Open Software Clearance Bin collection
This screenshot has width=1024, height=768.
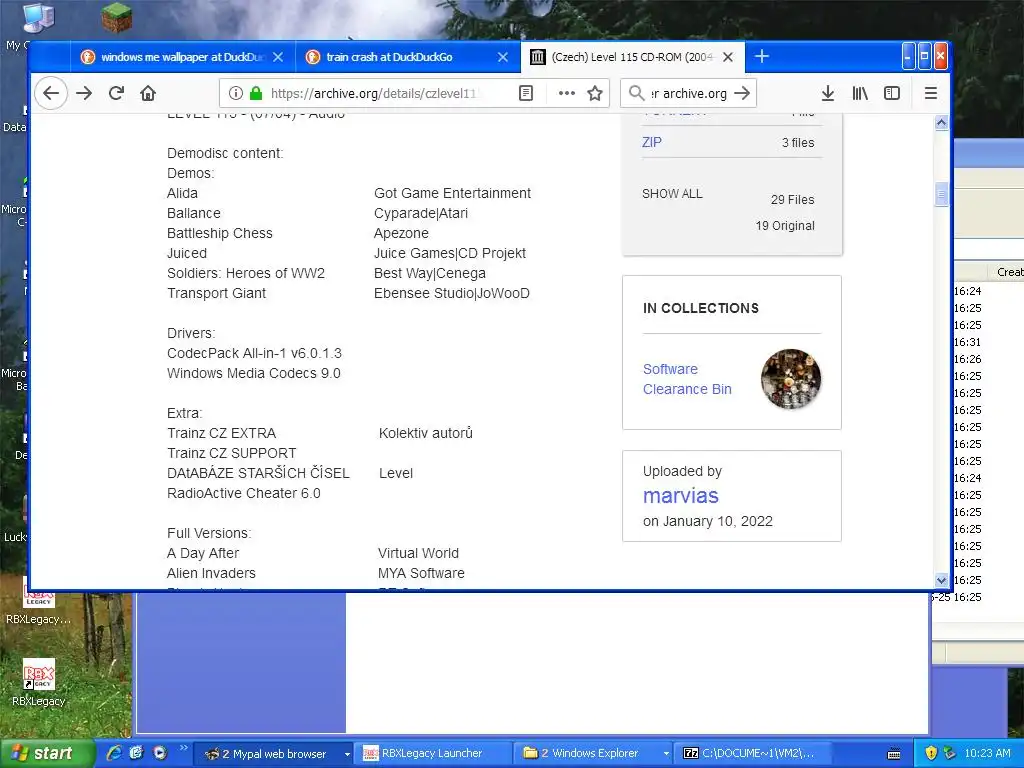click(x=687, y=379)
